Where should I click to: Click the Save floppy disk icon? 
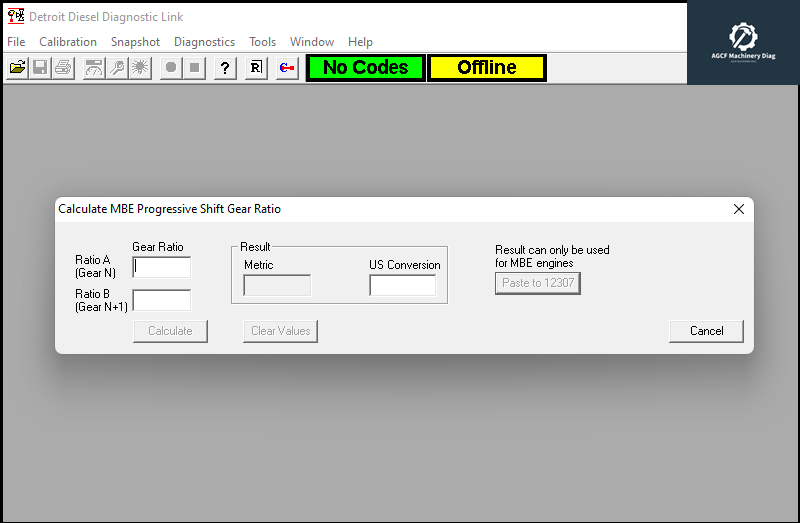[x=40, y=68]
